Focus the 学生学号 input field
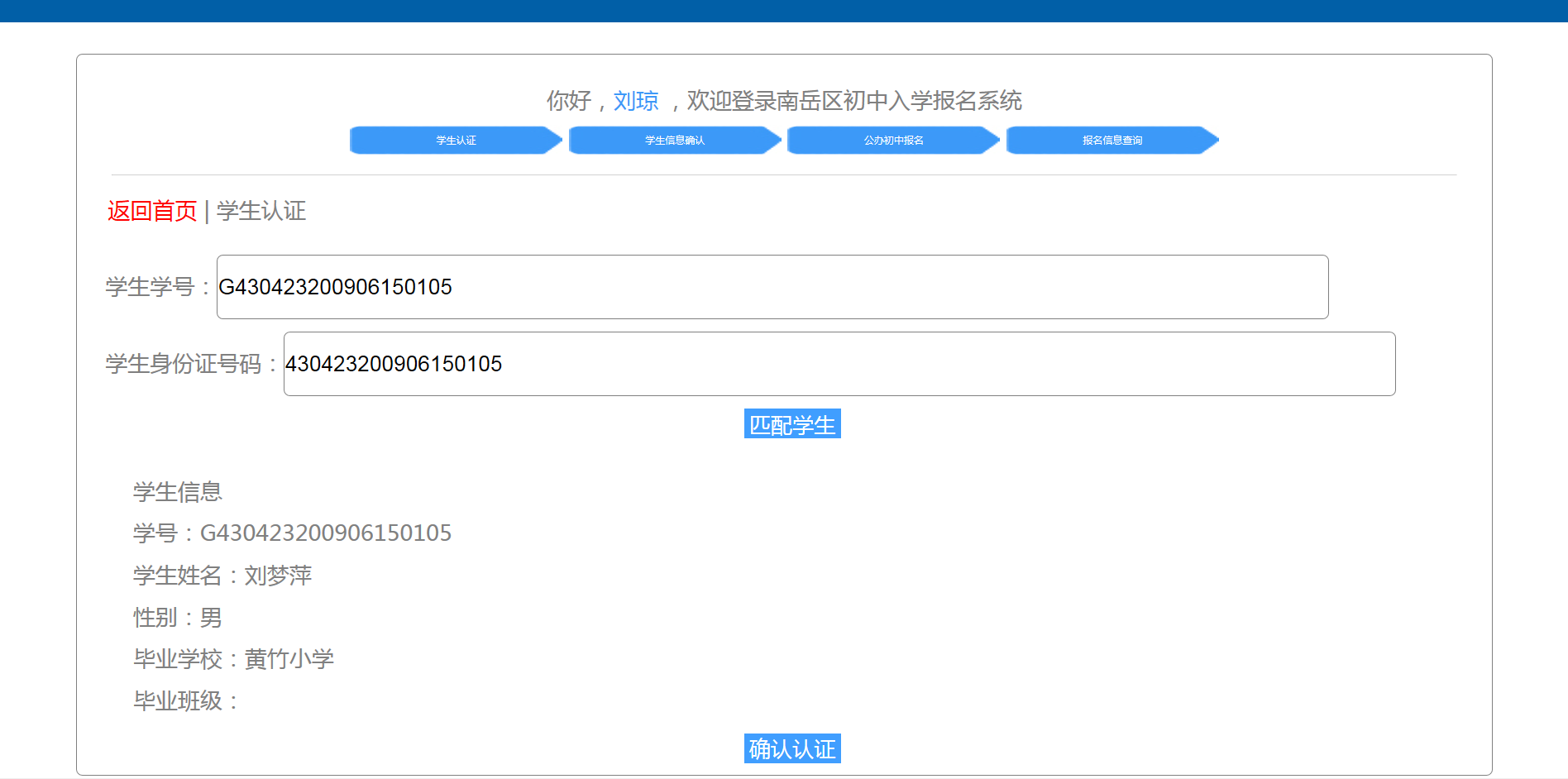Image resolution: width=1568 pixels, height=779 pixels. coord(772,287)
